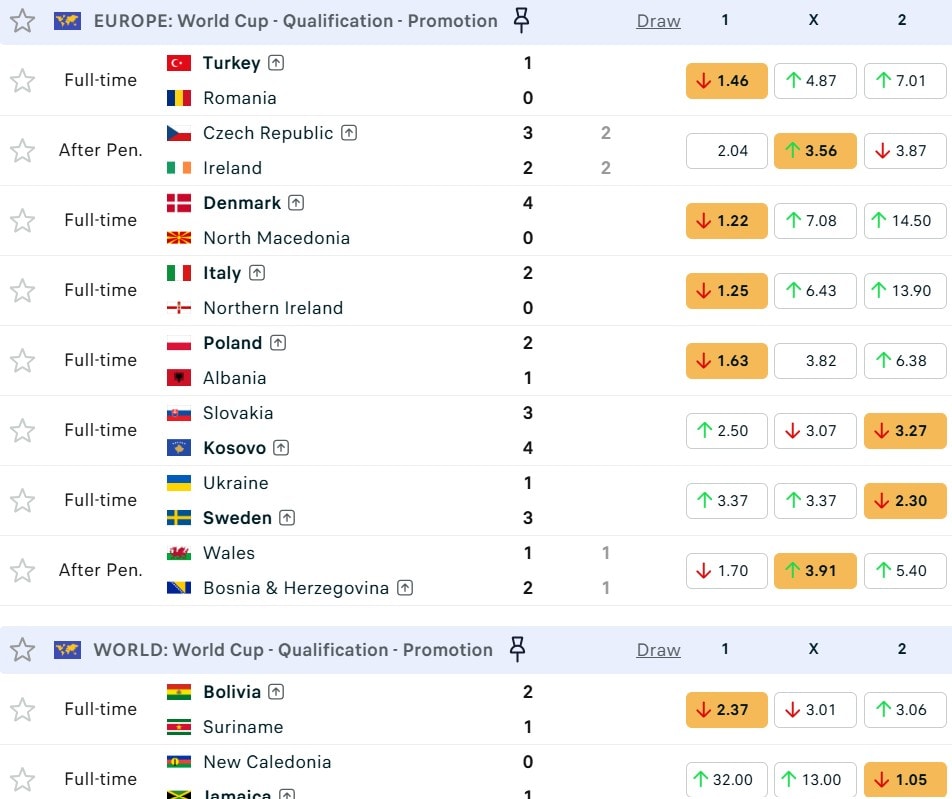Select home odds 2.37 for Bolivia
This screenshot has width=952, height=799.
(x=726, y=710)
